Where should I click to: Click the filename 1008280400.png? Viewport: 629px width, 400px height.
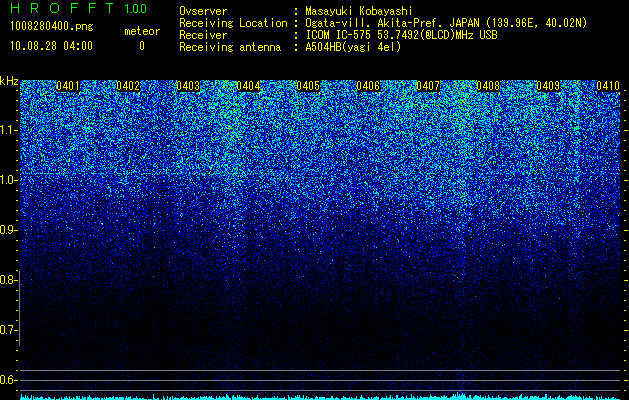52,27
